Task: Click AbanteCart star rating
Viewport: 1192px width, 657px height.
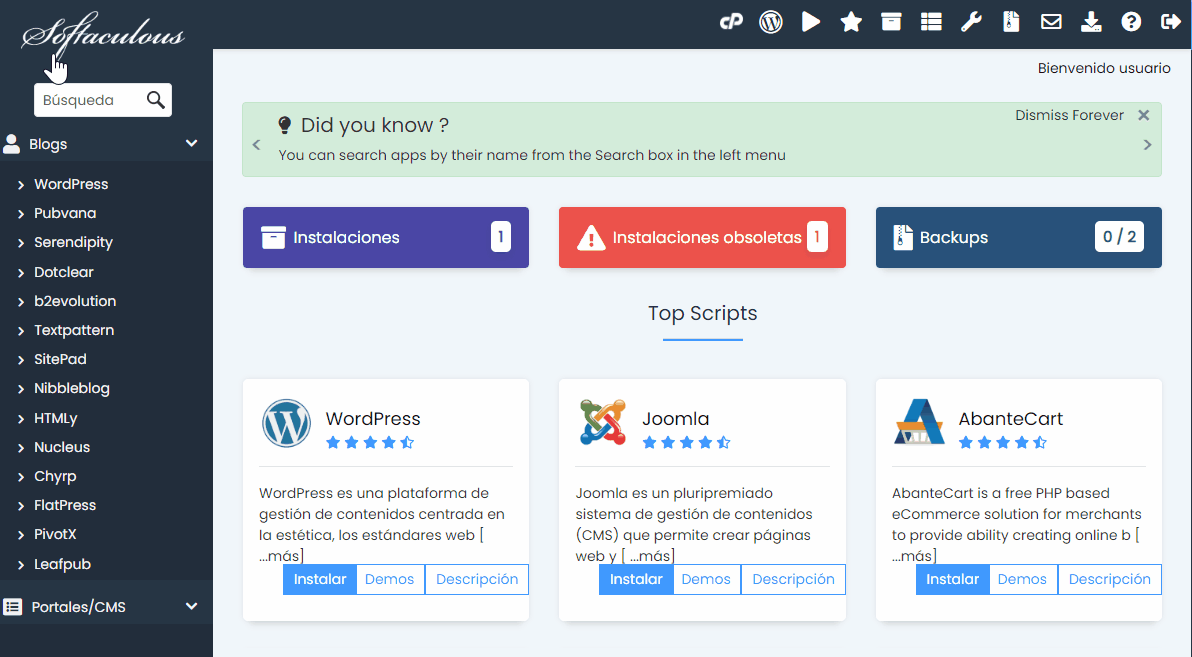Action: 1003,443
